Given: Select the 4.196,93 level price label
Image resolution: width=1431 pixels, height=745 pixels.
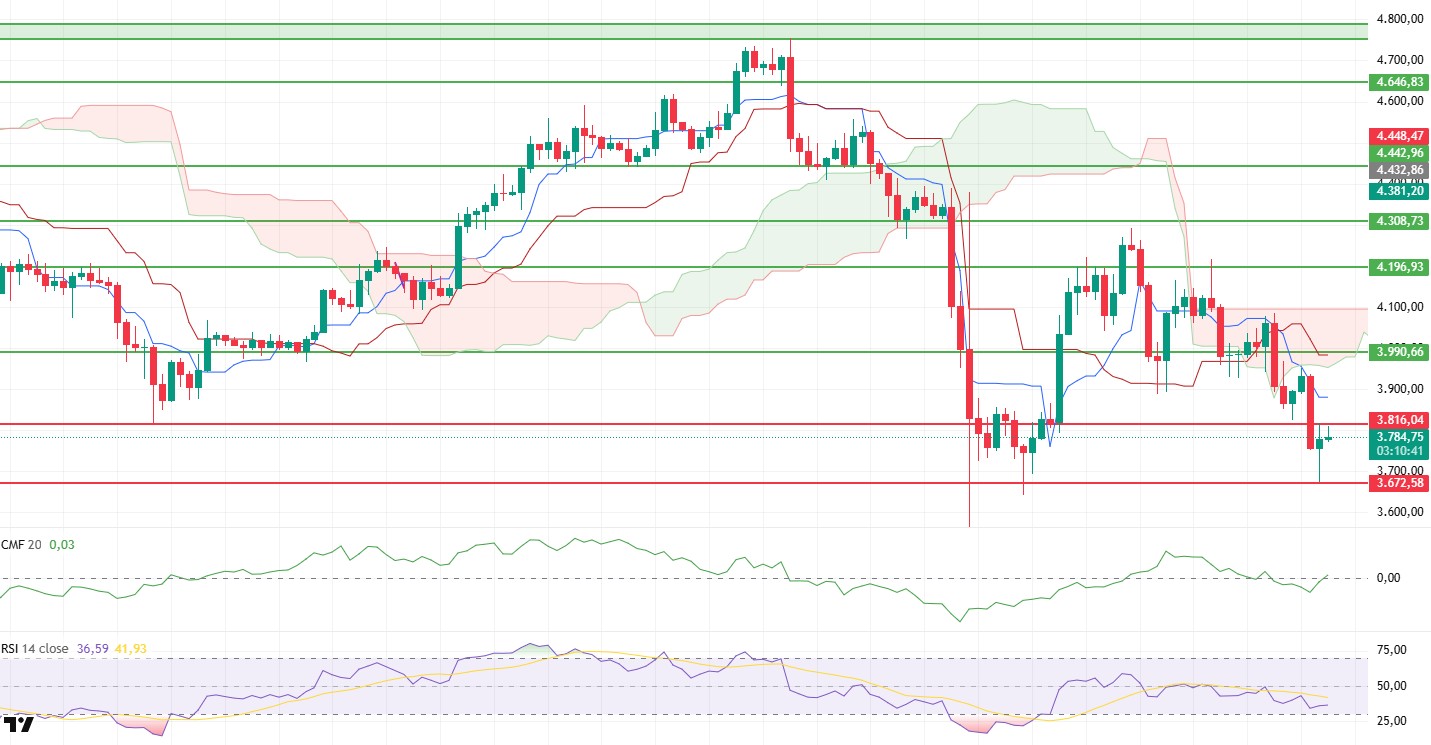Looking at the screenshot, I should coord(1399,267).
